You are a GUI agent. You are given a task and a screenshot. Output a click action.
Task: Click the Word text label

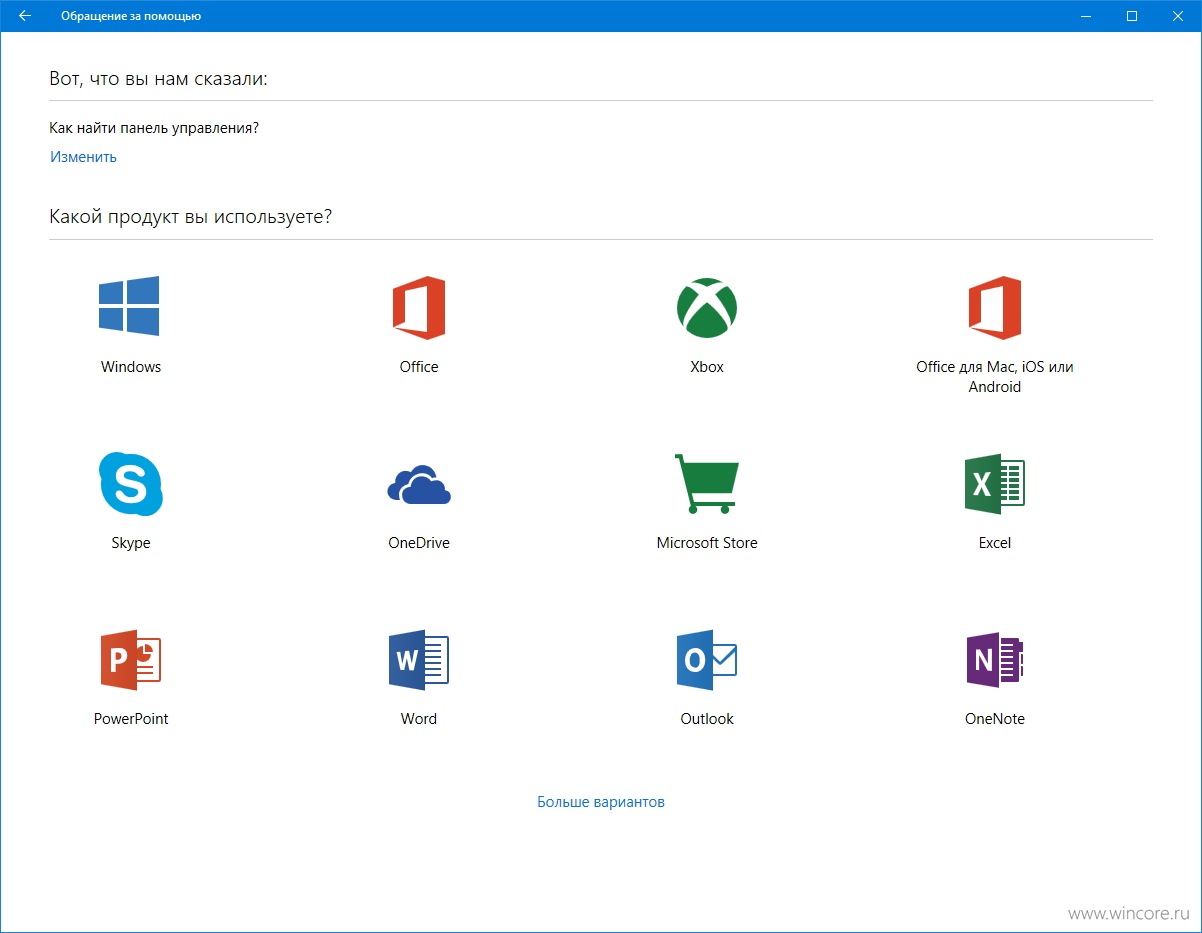tap(419, 719)
